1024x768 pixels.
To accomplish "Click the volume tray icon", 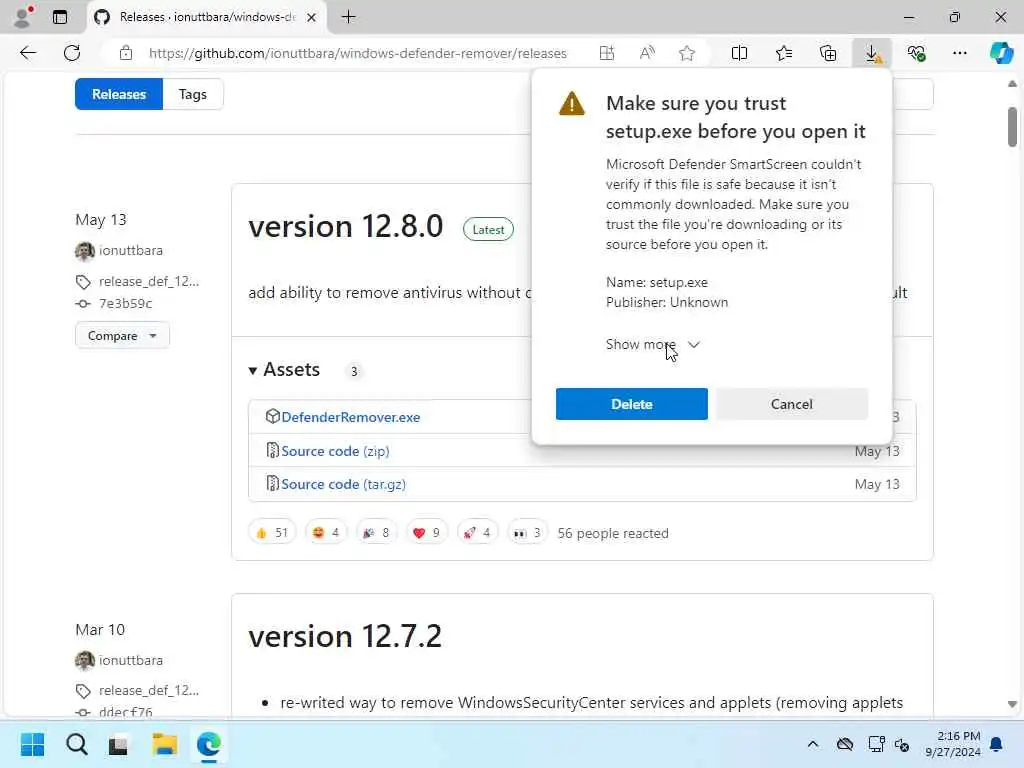I will (x=902, y=744).
